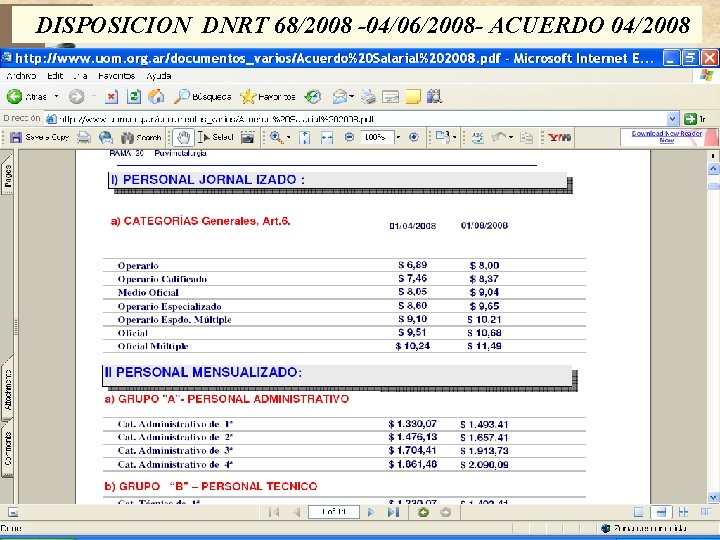Click the value '$ 2.090,09' in the table
This screenshot has width=720, height=540.
pos(484,465)
